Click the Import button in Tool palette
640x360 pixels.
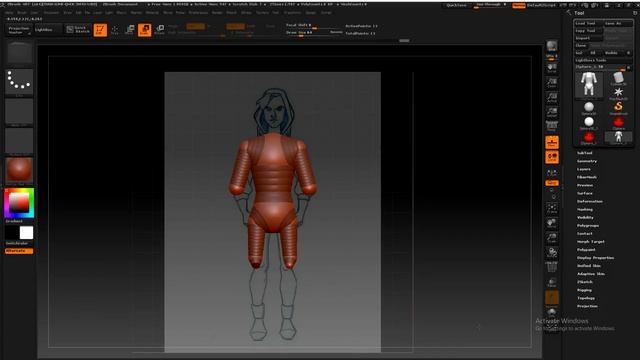tap(588, 38)
